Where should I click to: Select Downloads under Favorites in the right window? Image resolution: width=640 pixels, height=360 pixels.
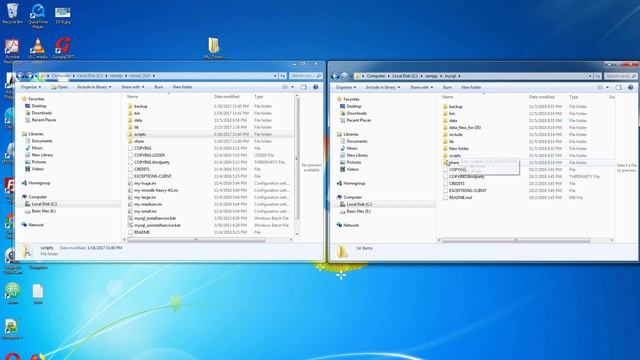click(x=357, y=113)
